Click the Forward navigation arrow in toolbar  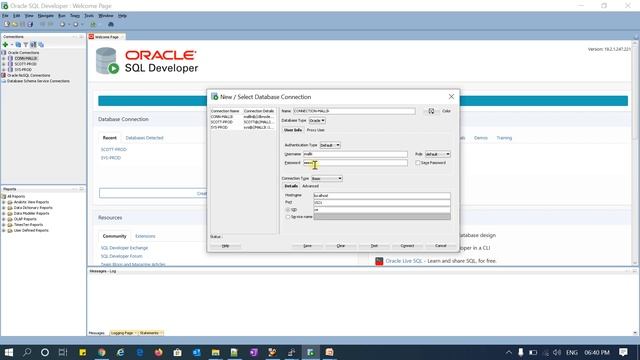coord(76,24)
